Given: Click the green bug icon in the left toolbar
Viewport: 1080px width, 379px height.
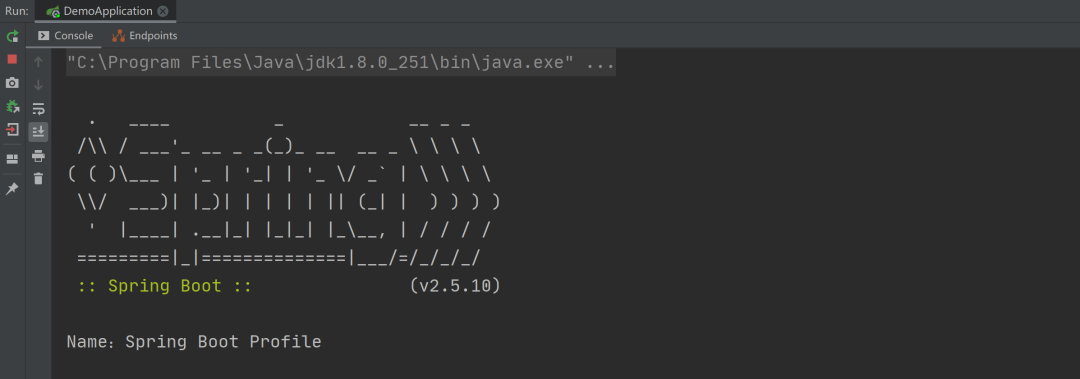Looking at the screenshot, I should (12, 106).
